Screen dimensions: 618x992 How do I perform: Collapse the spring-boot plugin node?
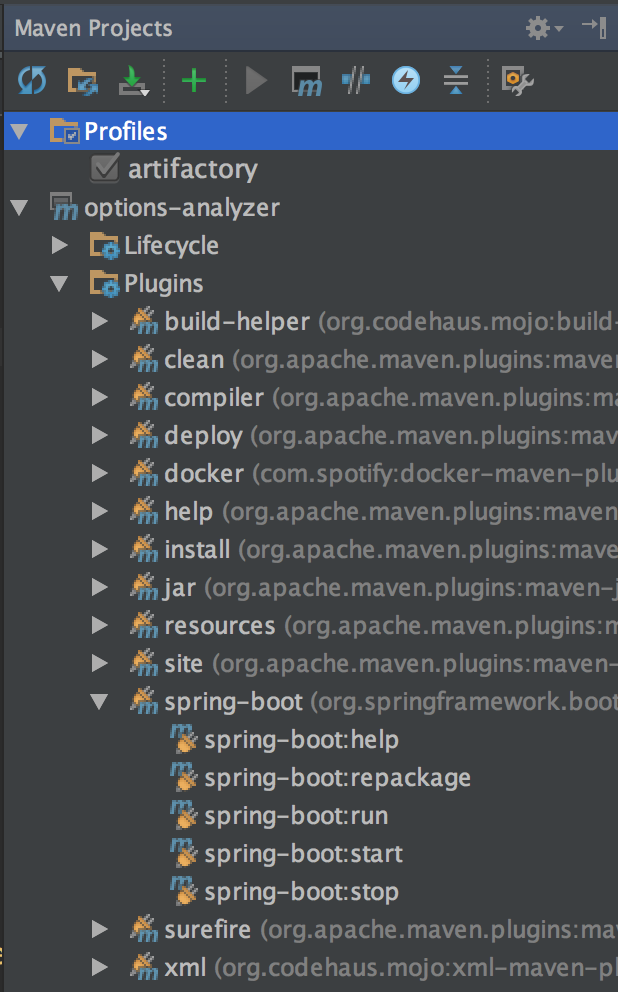tap(99, 702)
